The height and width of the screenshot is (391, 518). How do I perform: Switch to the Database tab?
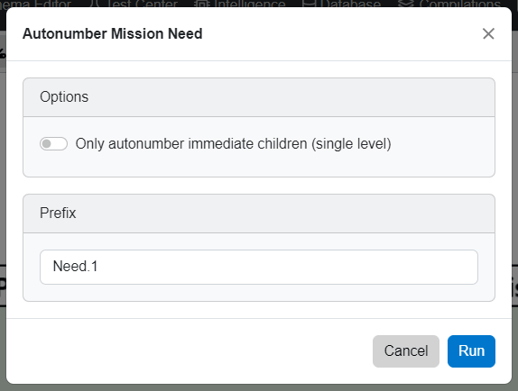(x=341, y=3)
